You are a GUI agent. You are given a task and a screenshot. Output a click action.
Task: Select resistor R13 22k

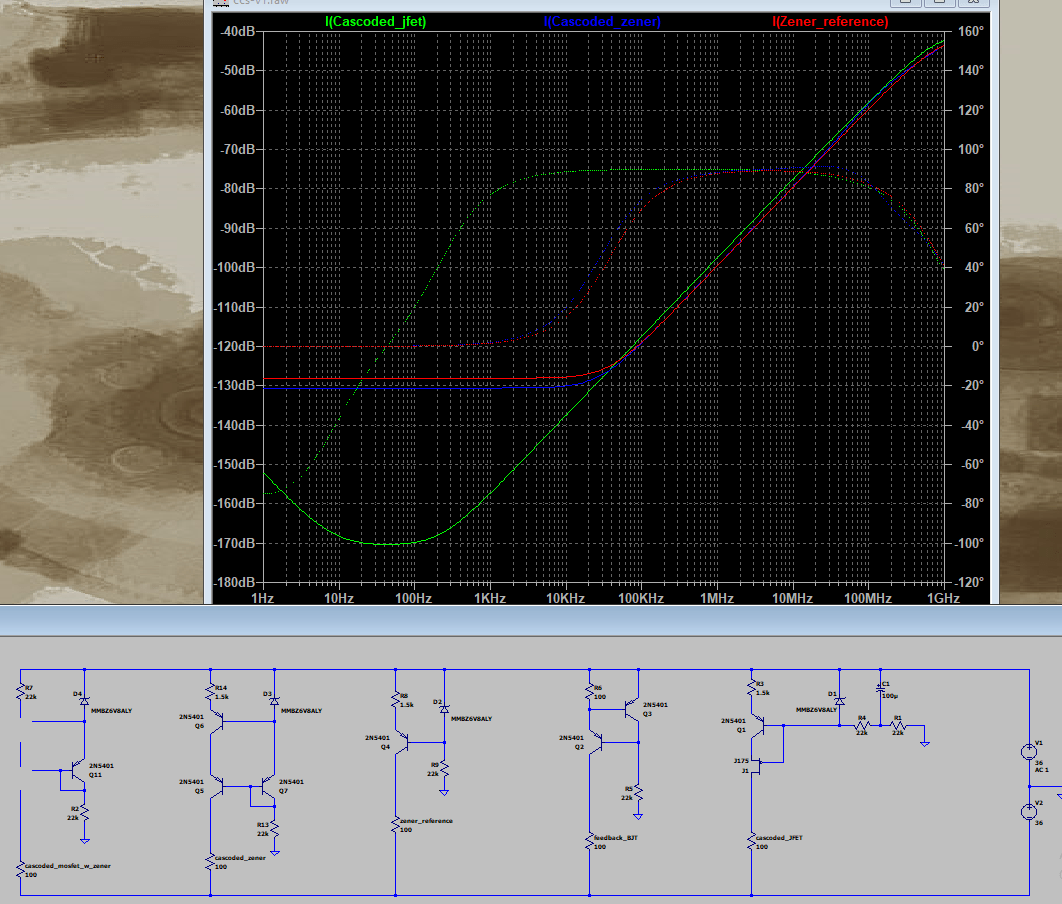pyautogui.click(x=274, y=830)
